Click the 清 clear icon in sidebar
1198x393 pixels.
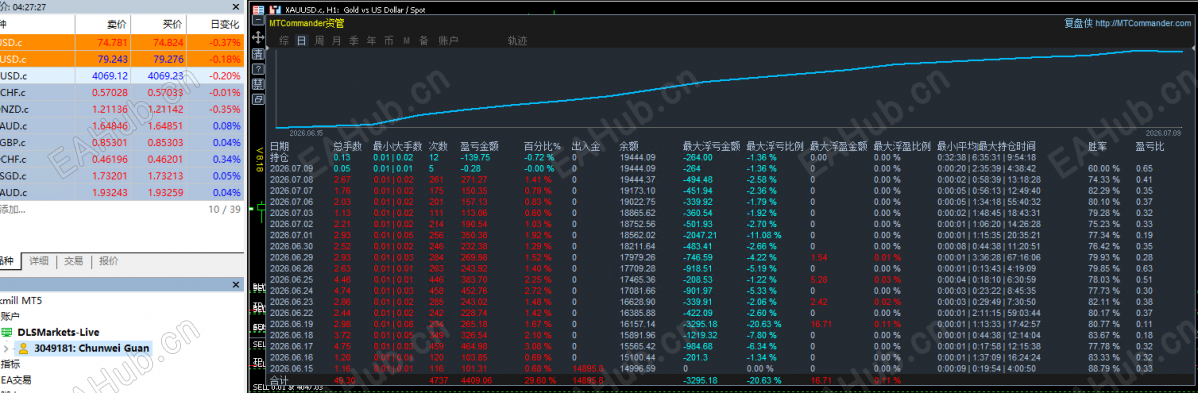click(258, 54)
